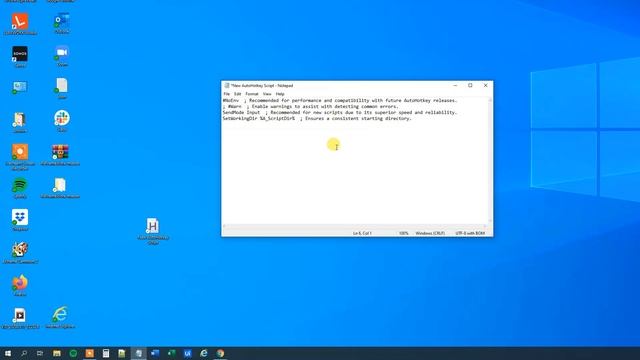Open the Edit menu in Notepad
The height and width of the screenshot is (360, 640).
[238, 94]
